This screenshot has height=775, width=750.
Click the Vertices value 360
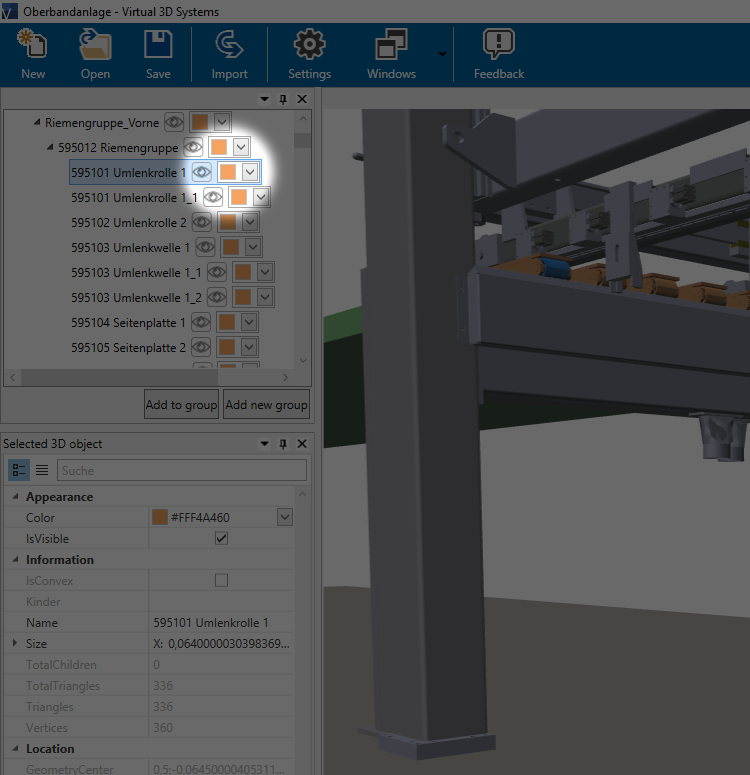(163, 728)
